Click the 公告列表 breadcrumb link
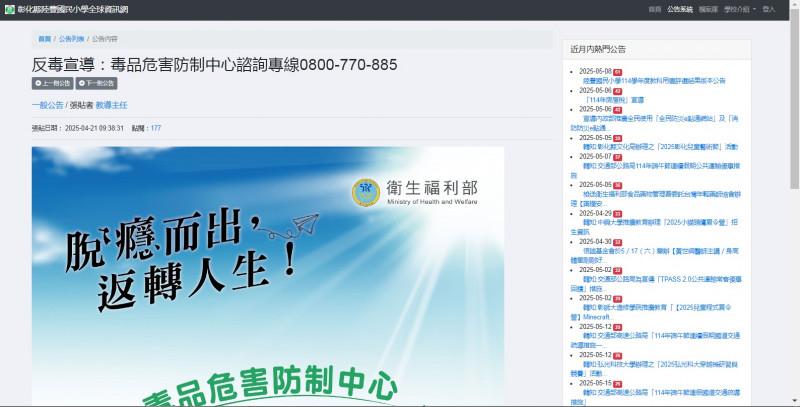 (x=71, y=39)
